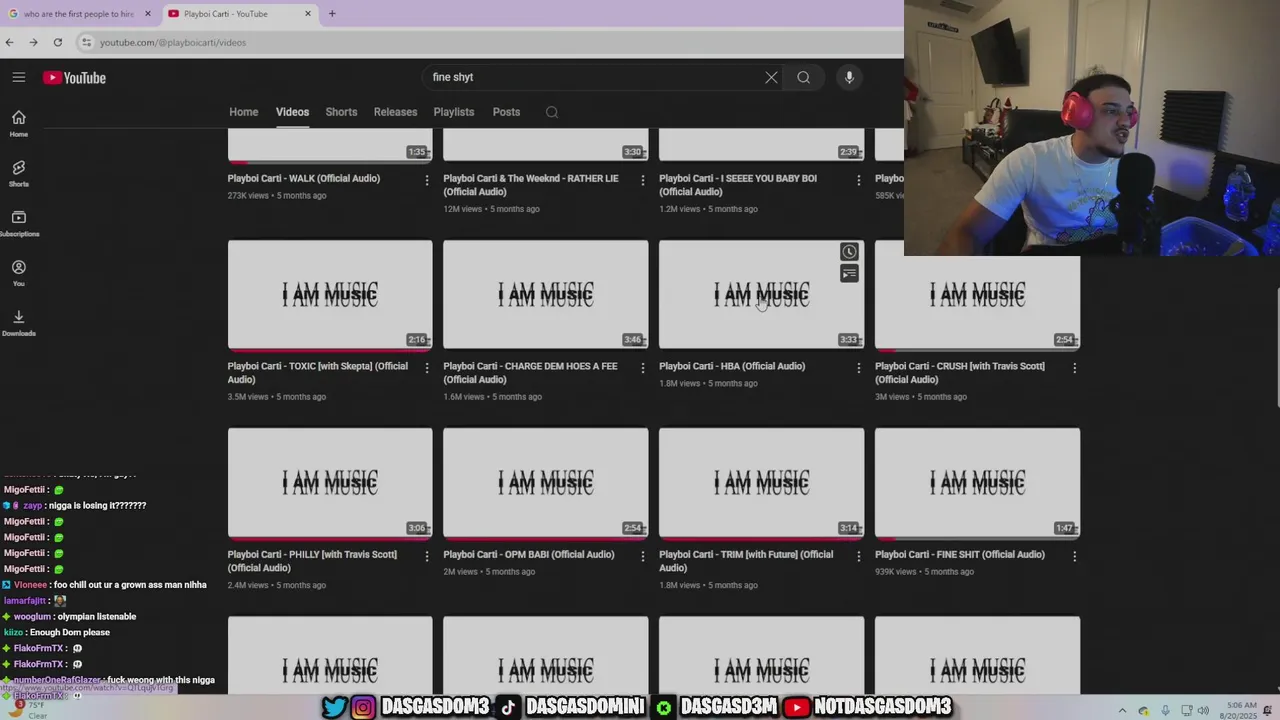Open the channel Home tab
The height and width of the screenshot is (720, 1280).
coord(243,112)
